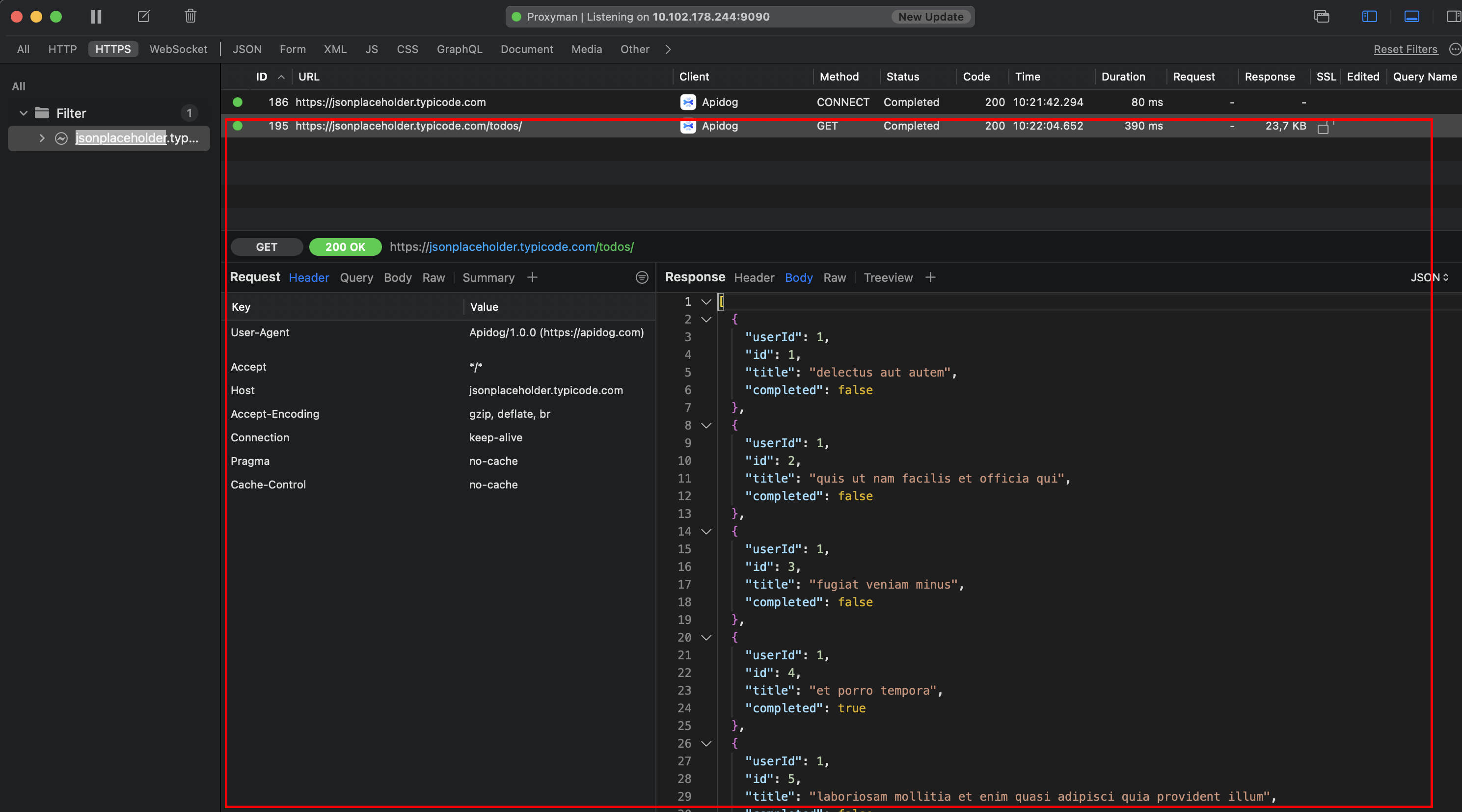Screen dimensions: 1462x812
Task: Click the request filter options icon
Action: pos(641,277)
